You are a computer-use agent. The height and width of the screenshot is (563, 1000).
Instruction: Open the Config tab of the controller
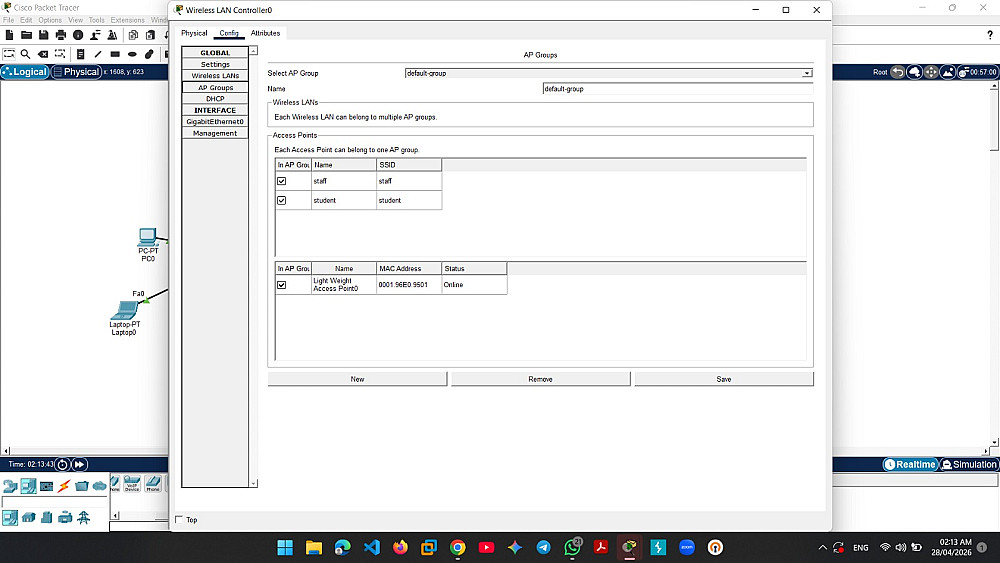229,33
